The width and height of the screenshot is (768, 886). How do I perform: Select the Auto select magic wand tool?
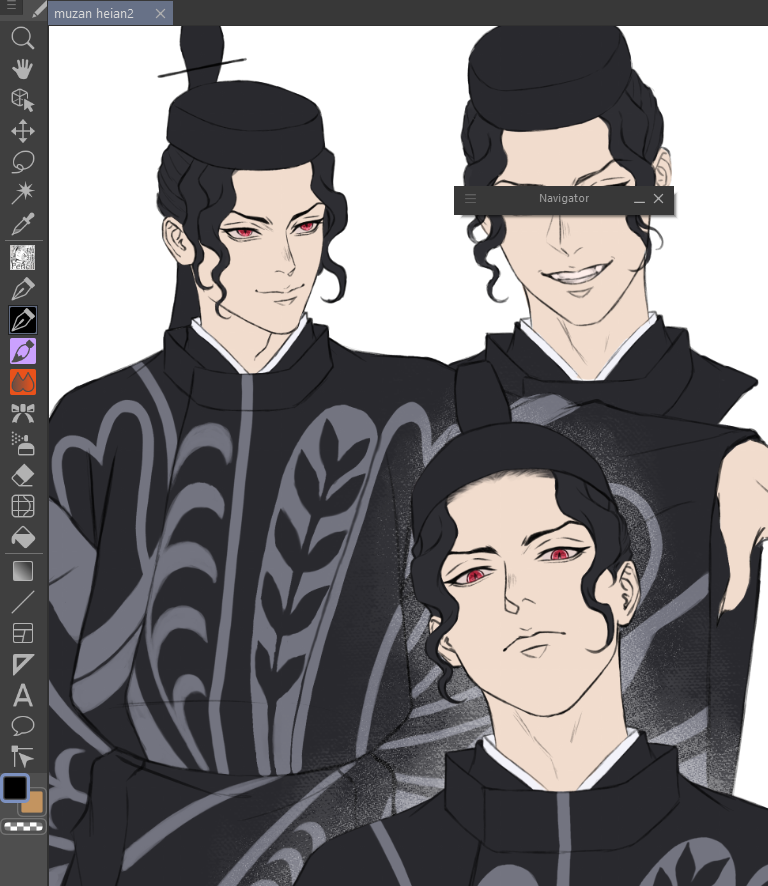[23, 192]
